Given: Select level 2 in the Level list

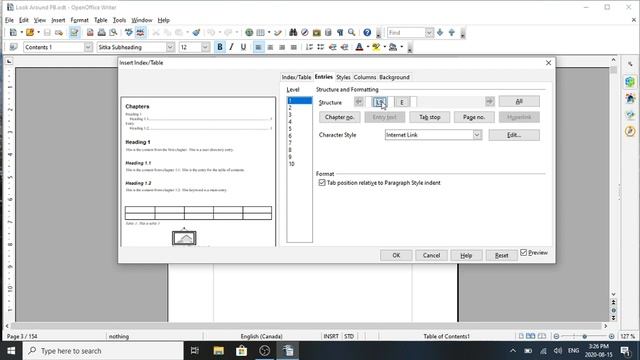Looking at the screenshot, I should point(299,108).
